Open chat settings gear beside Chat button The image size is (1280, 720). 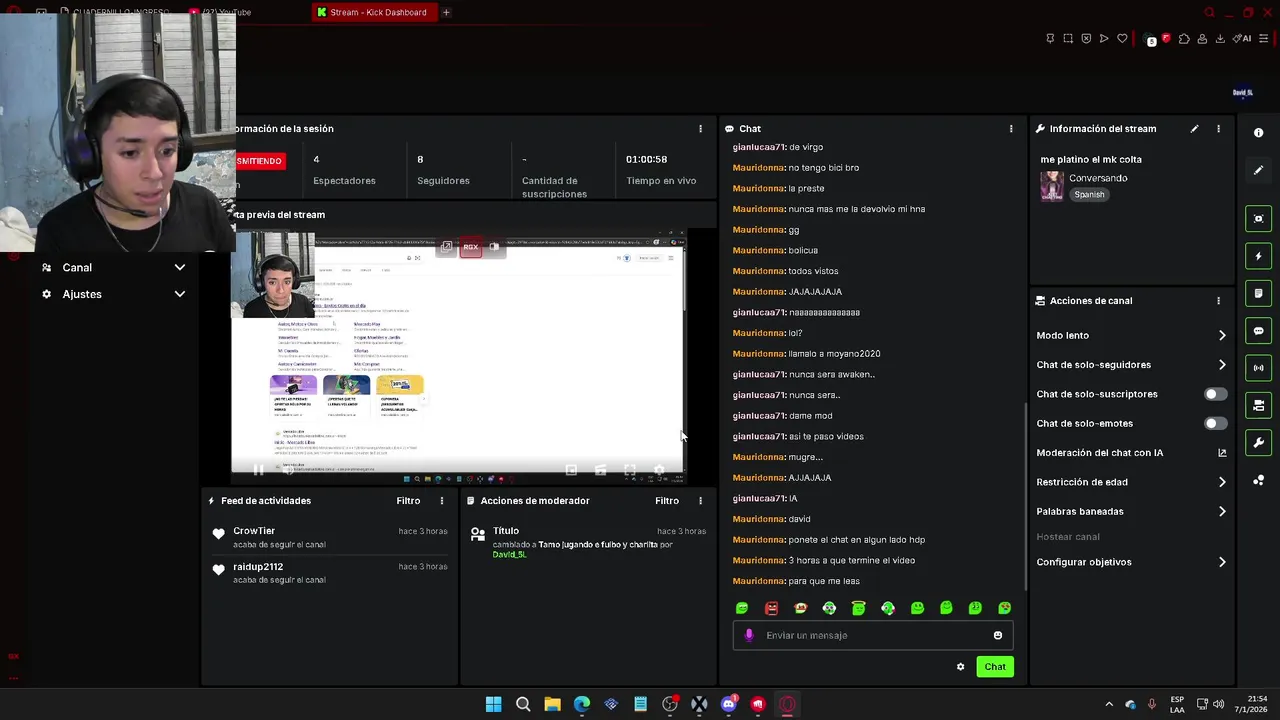pyautogui.click(x=960, y=667)
